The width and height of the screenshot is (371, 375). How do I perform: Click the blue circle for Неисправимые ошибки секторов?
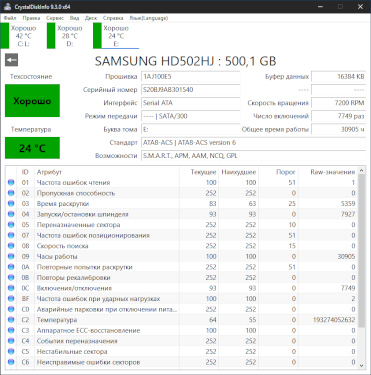[x=11, y=362]
